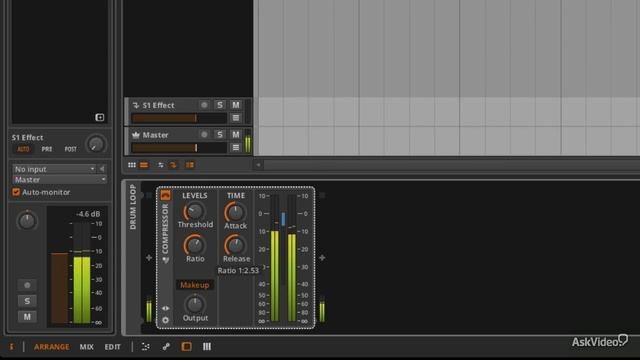This screenshot has height=360, width=640.
Task: Toggle the Auto-monitor checkbox
Action: point(16,192)
